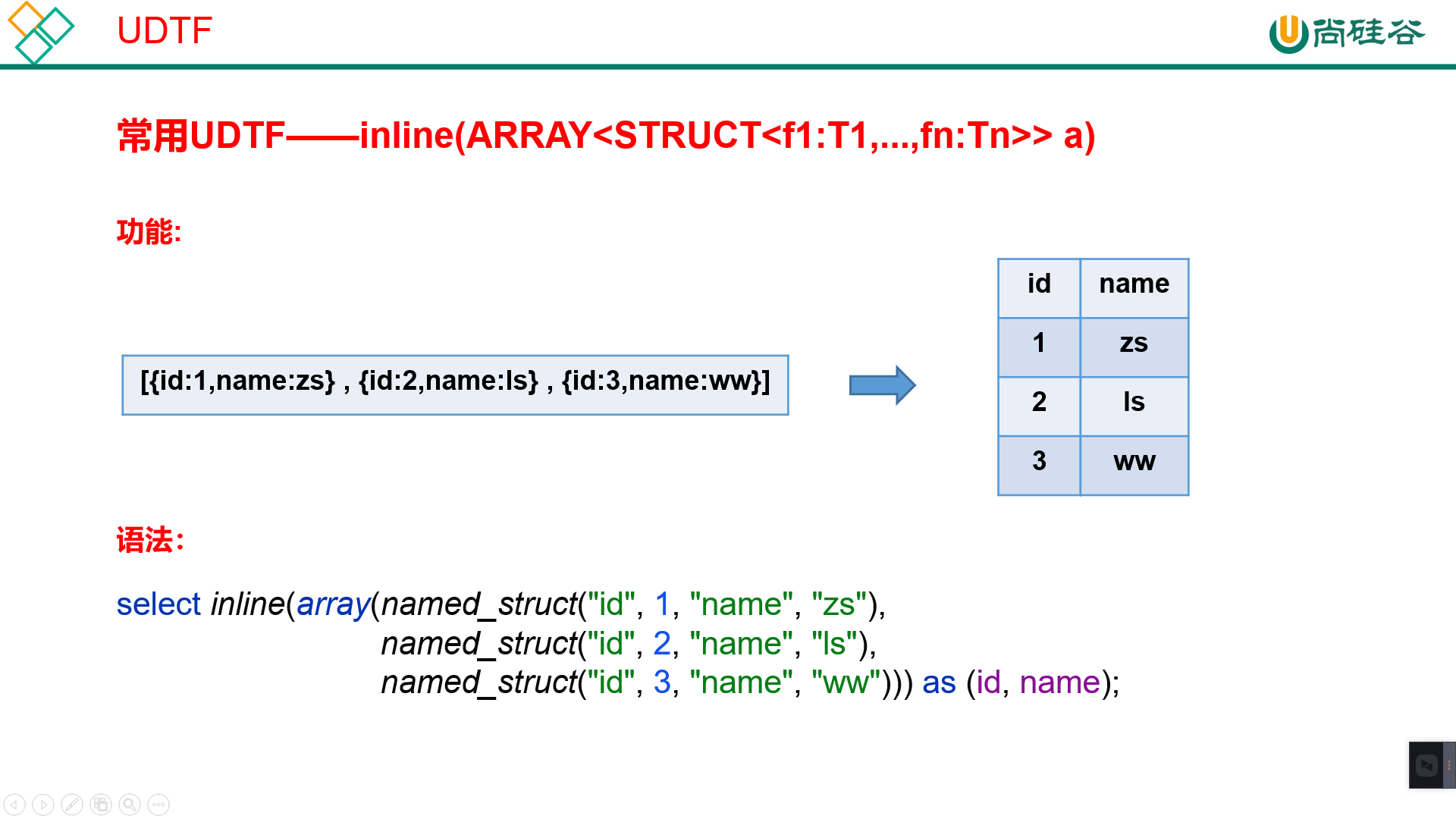Image resolution: width=1456 pixels, height=819 pixels.
Task: Click the purple 'name' alias in code
Action: (x=1059, y=683)
